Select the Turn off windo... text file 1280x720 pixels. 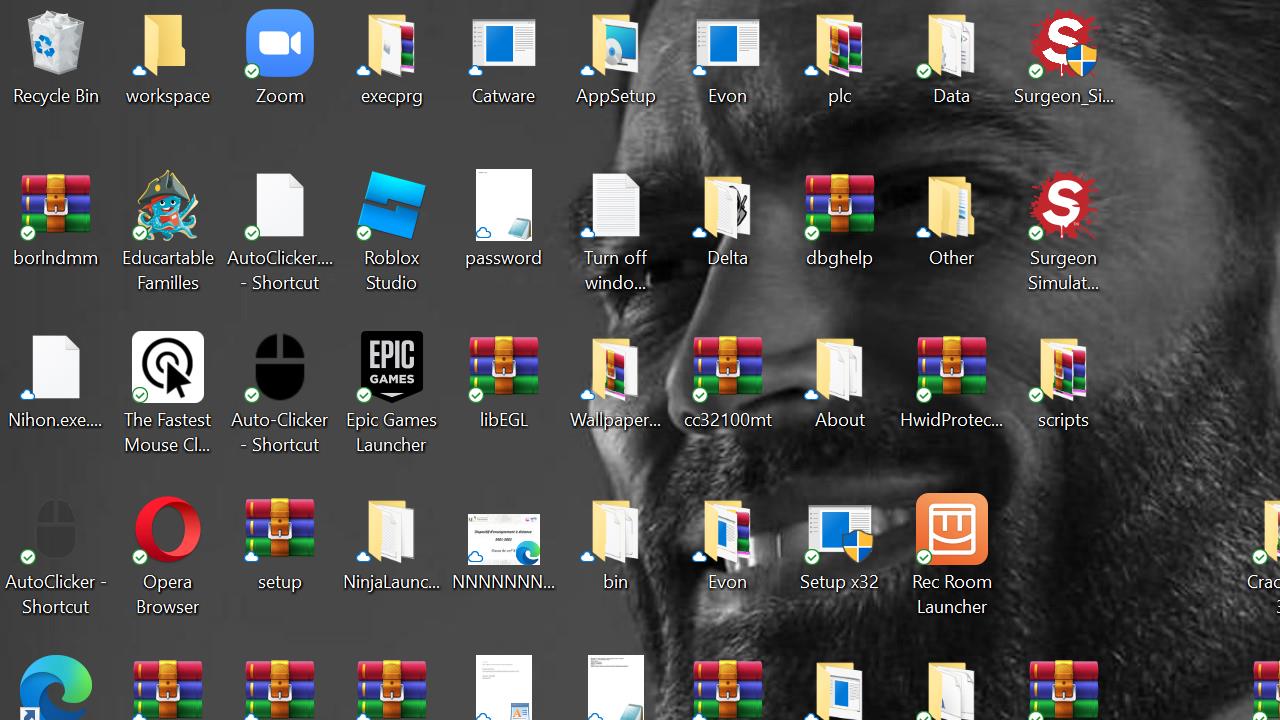pyautogui.click(x=615, y=207)
